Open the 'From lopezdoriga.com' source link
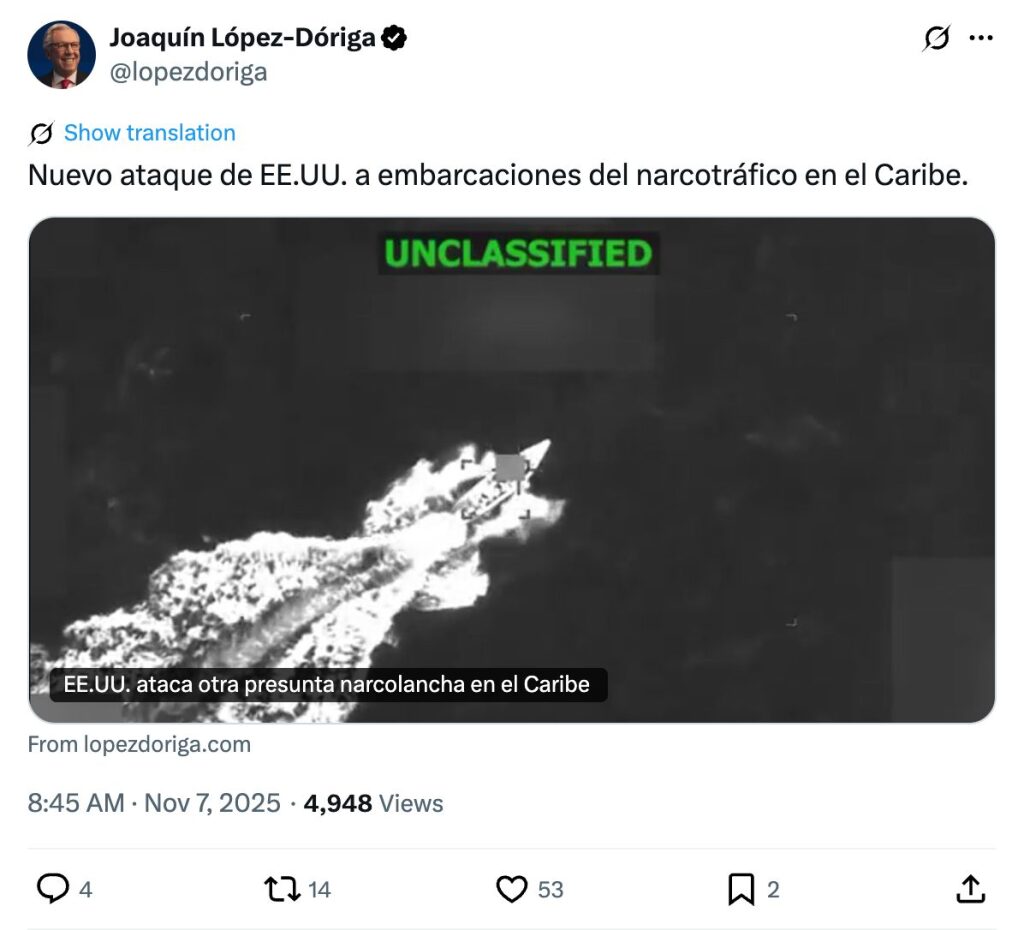This screenshot has width=1024, height=930. pos(139,744)
